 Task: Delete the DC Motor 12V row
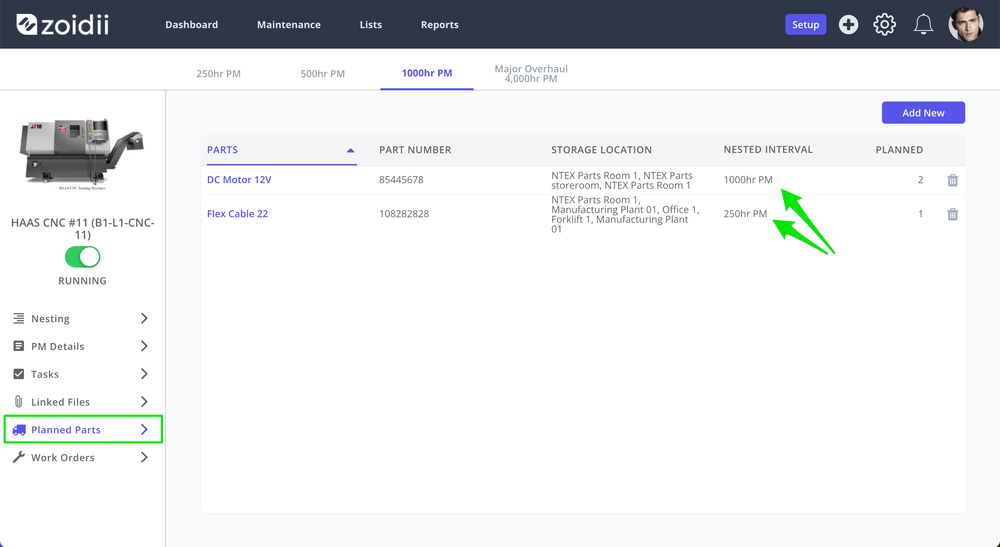(x=952, y=180)
